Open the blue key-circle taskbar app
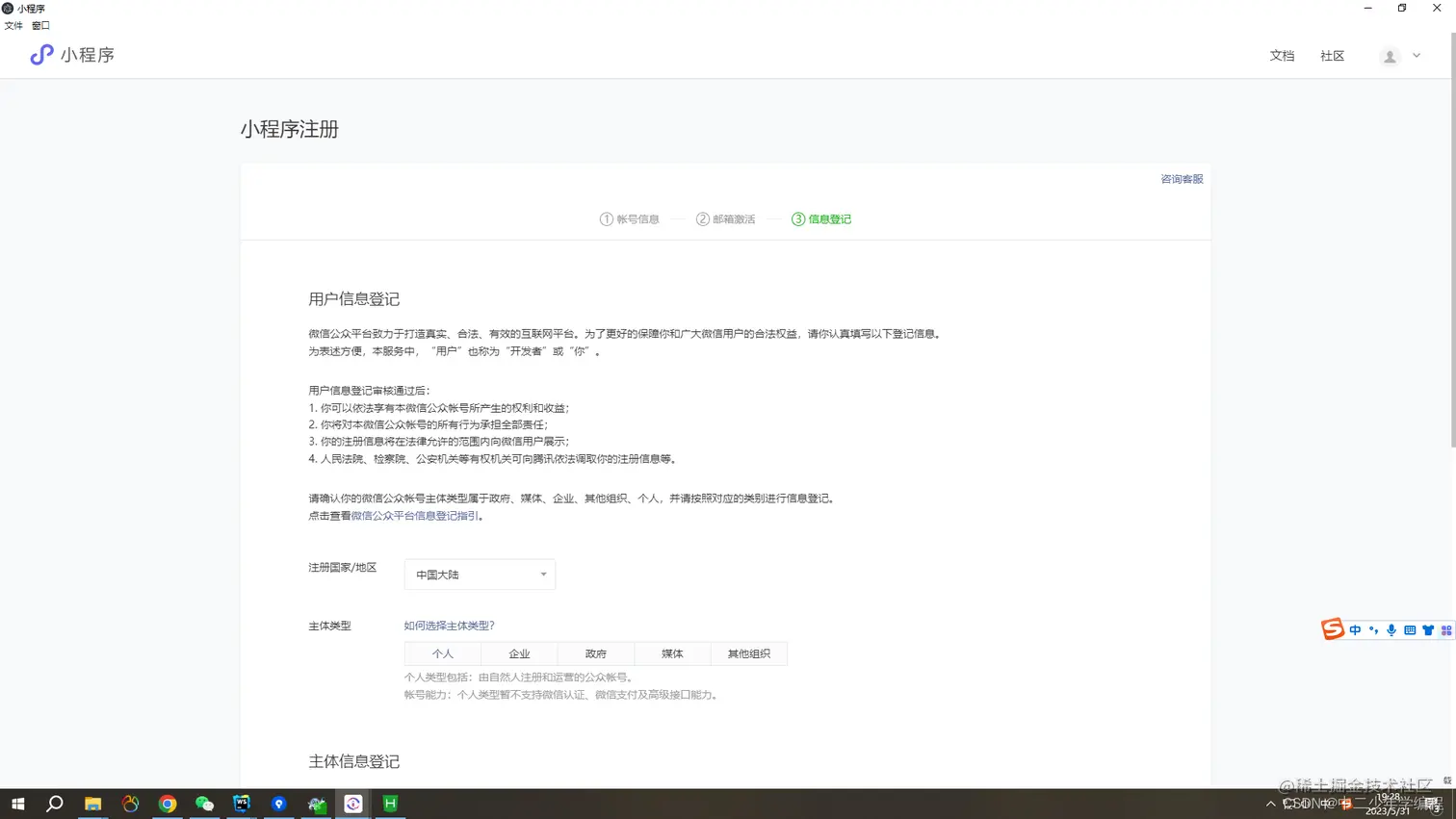Image resolution: width=1456 pixels, height=819 pixels. click(x=279, y=804)
